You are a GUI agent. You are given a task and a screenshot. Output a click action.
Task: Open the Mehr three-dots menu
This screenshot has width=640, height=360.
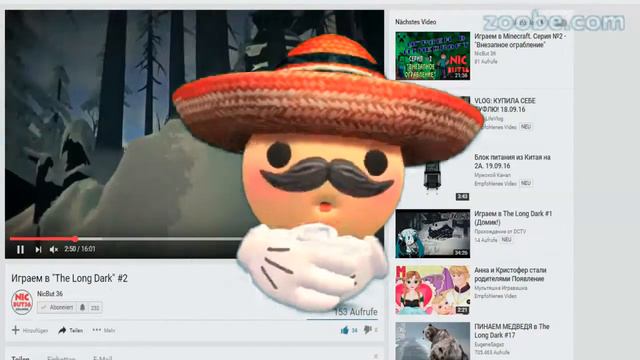click(104, 330)
